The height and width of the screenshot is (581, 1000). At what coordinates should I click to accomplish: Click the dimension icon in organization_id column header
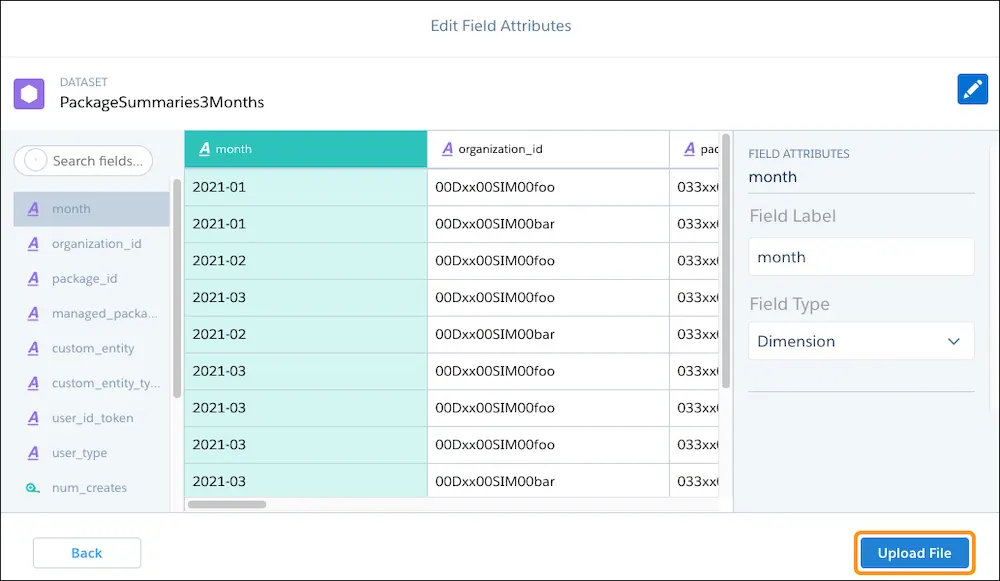pyautogui.click(x=447, y=149)
